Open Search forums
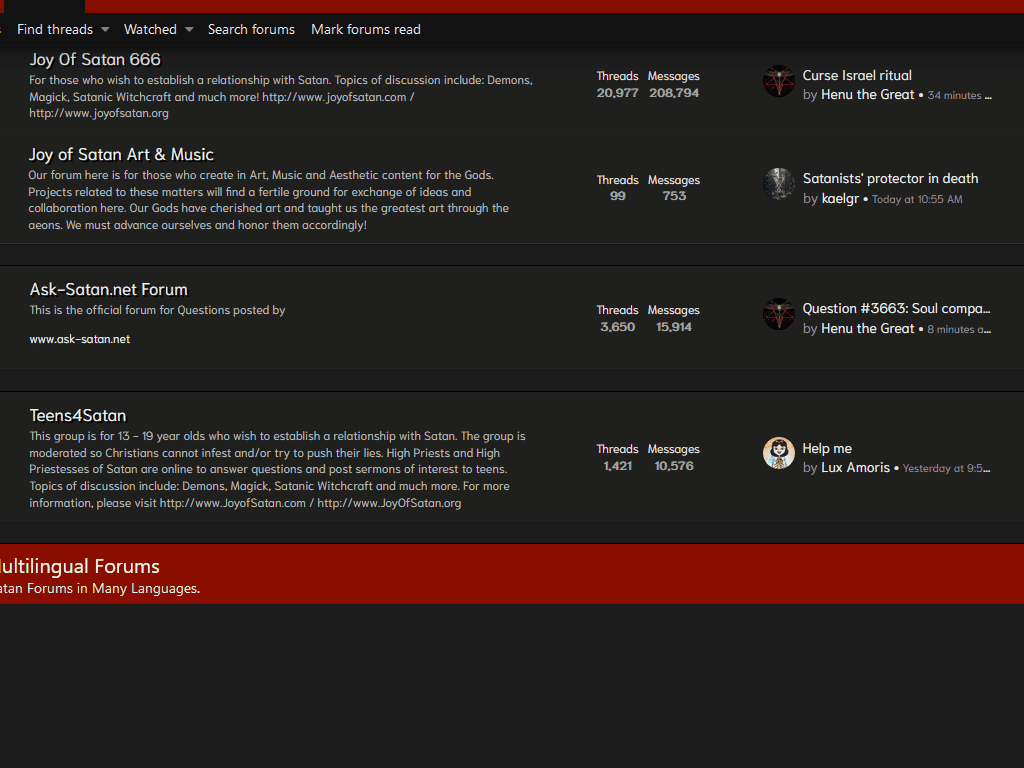 pos(251,29)
